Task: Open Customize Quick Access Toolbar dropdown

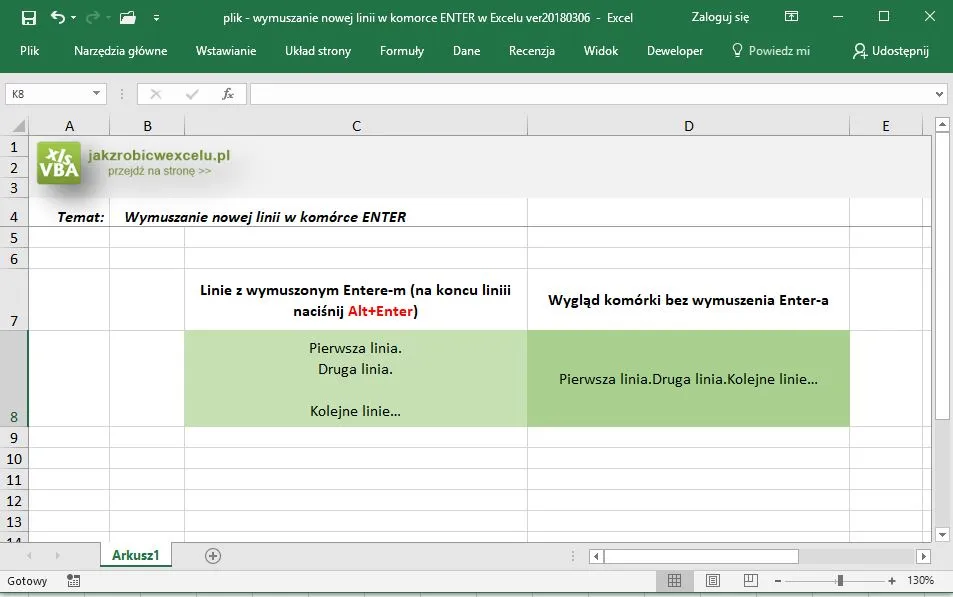Action: point(156,18)
